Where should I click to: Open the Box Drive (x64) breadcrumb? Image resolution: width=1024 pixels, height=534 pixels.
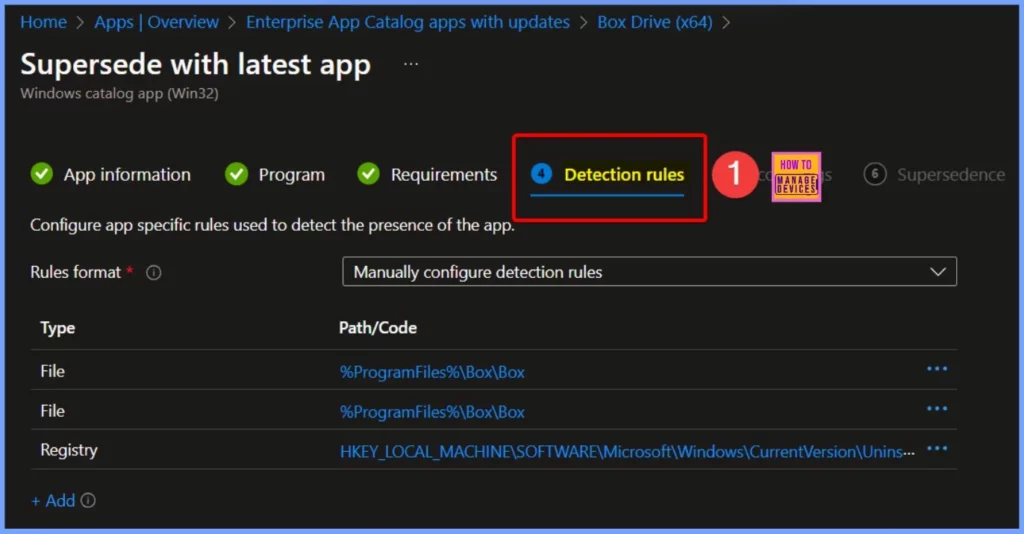click(x=654, y=22)
